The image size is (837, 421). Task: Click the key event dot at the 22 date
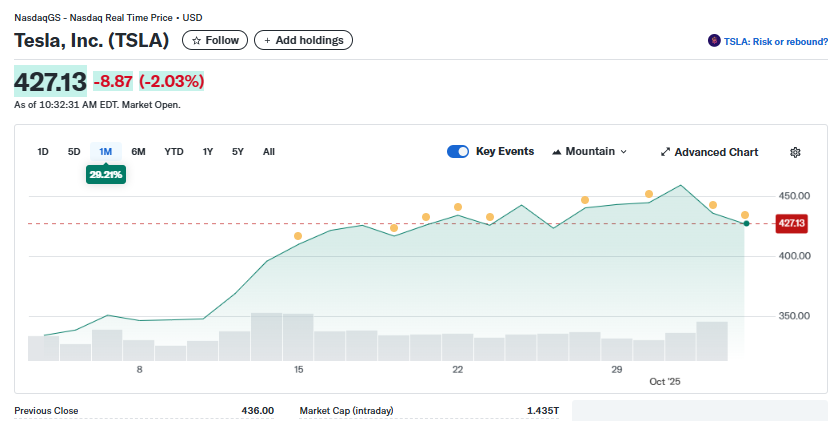point(458,207)
